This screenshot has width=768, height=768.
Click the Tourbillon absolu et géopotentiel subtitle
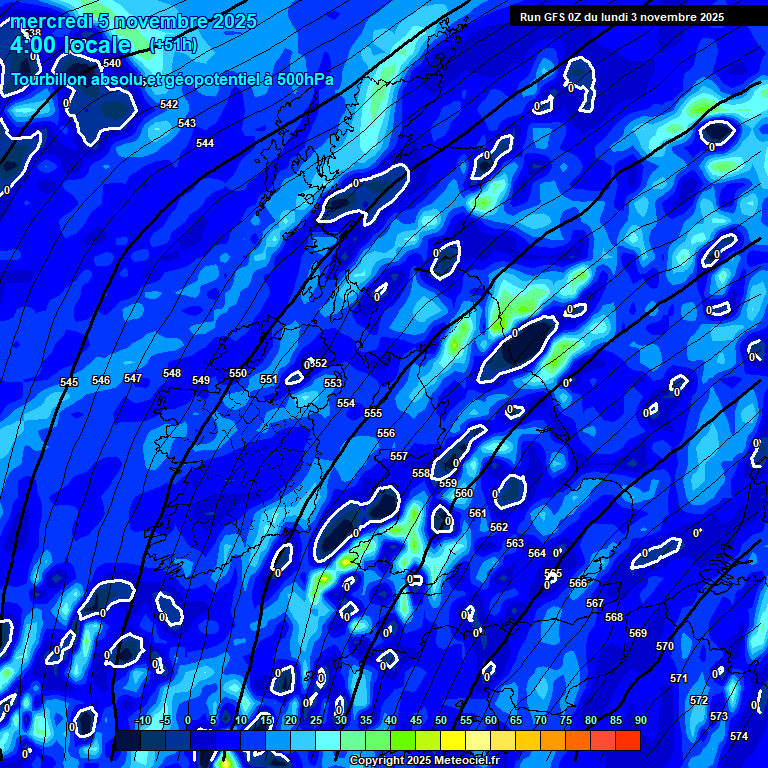pyautogui.click(x=172, y=79)
